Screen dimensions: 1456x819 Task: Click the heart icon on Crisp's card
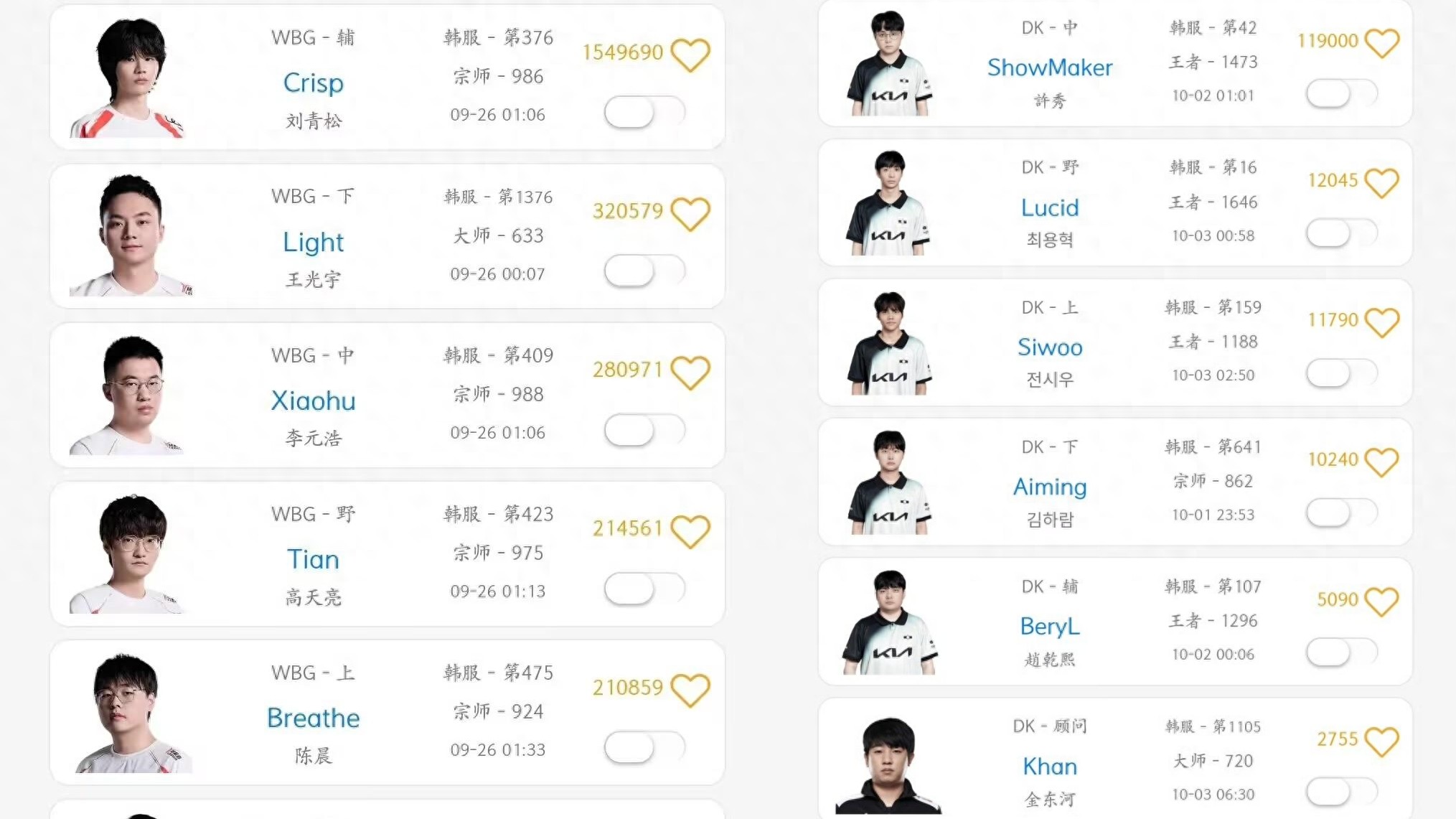pos(690,55)
